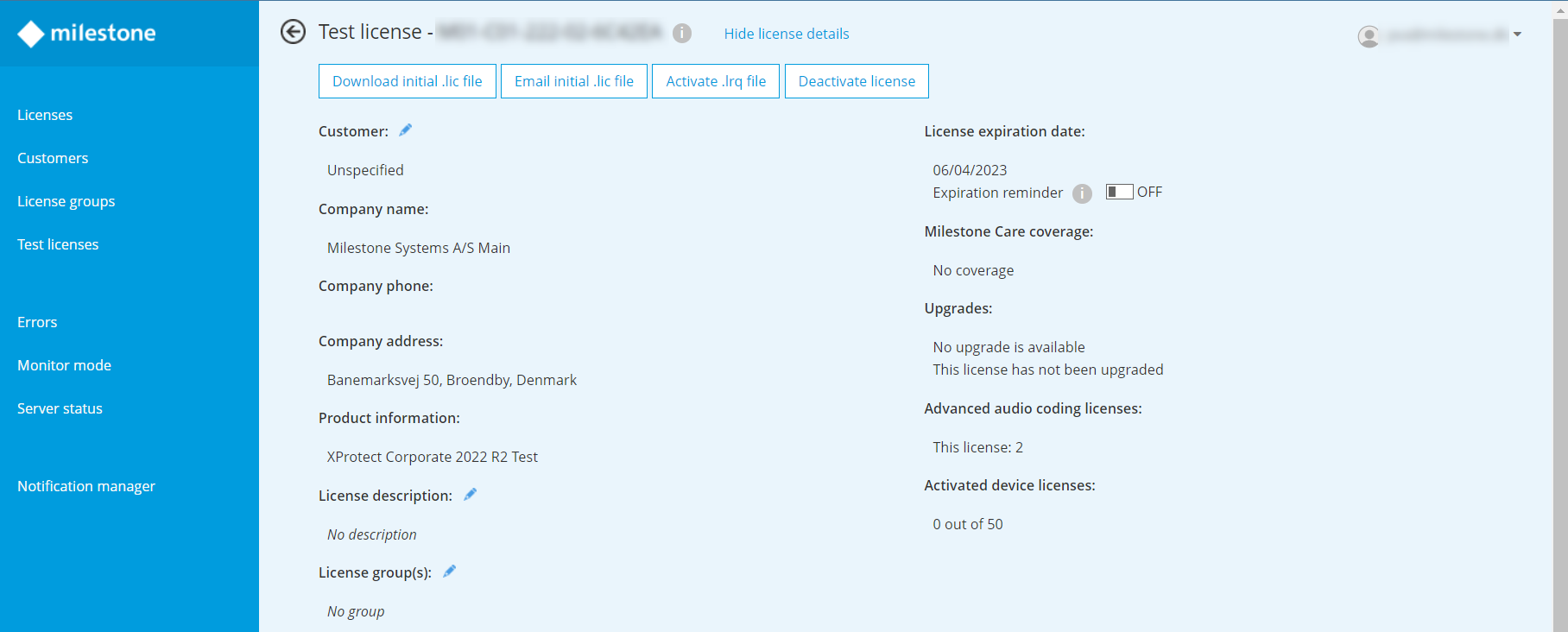Select Test licenses in sidebar

click(x=58, y=244)
